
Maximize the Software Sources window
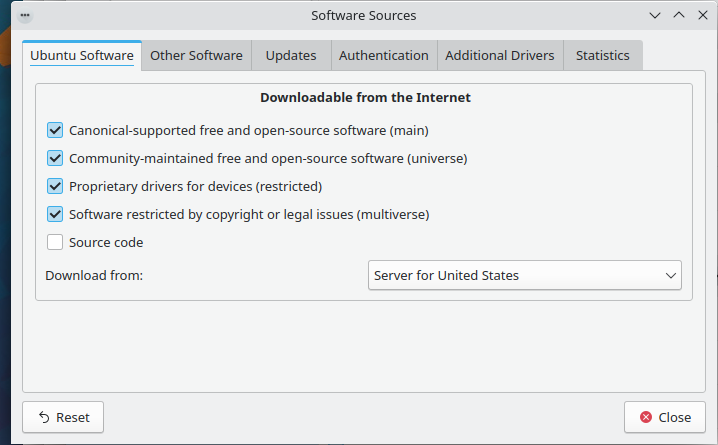click(x=678, y=16)
